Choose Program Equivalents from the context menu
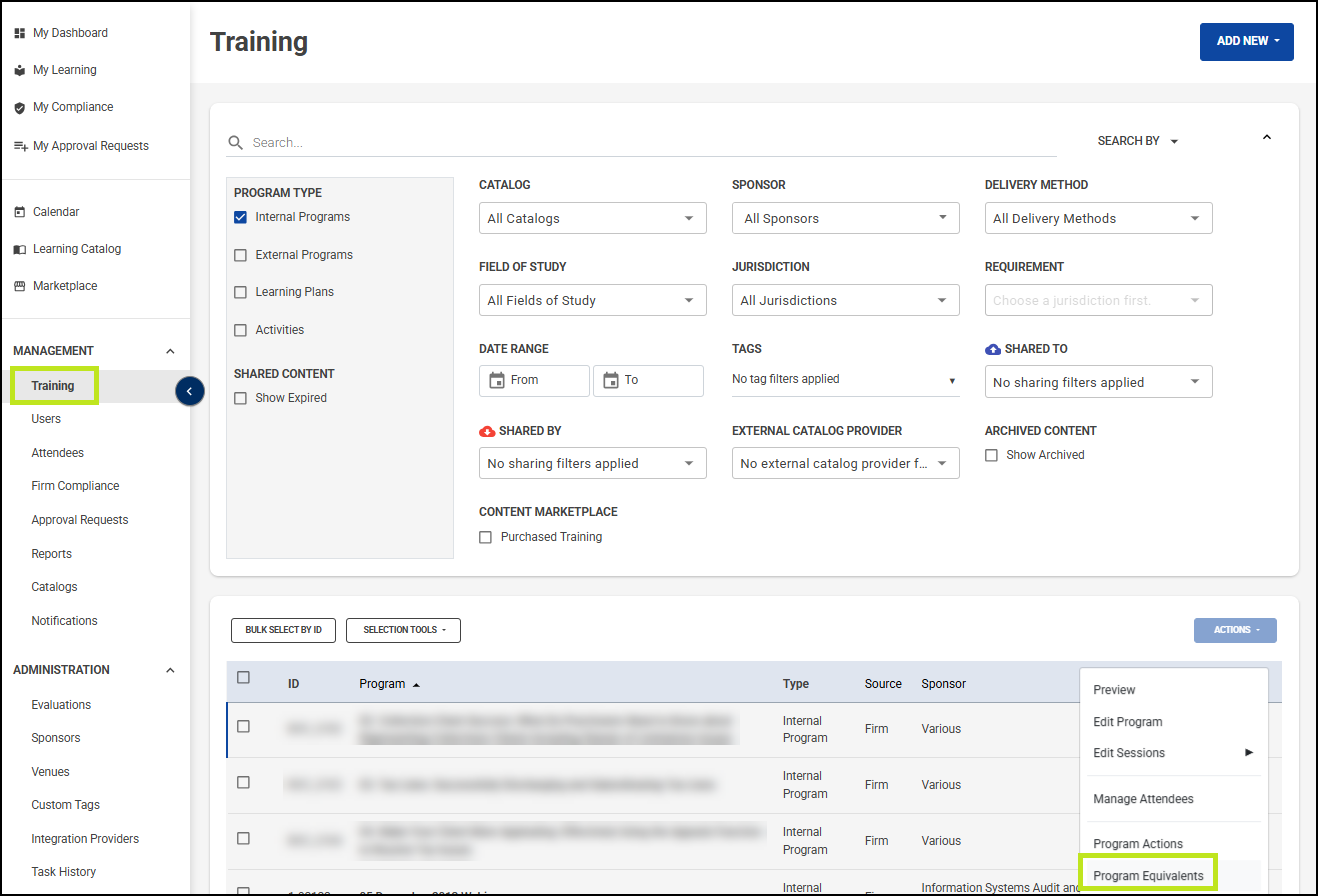1318x896 pixels. click(x=1146, y=876)
